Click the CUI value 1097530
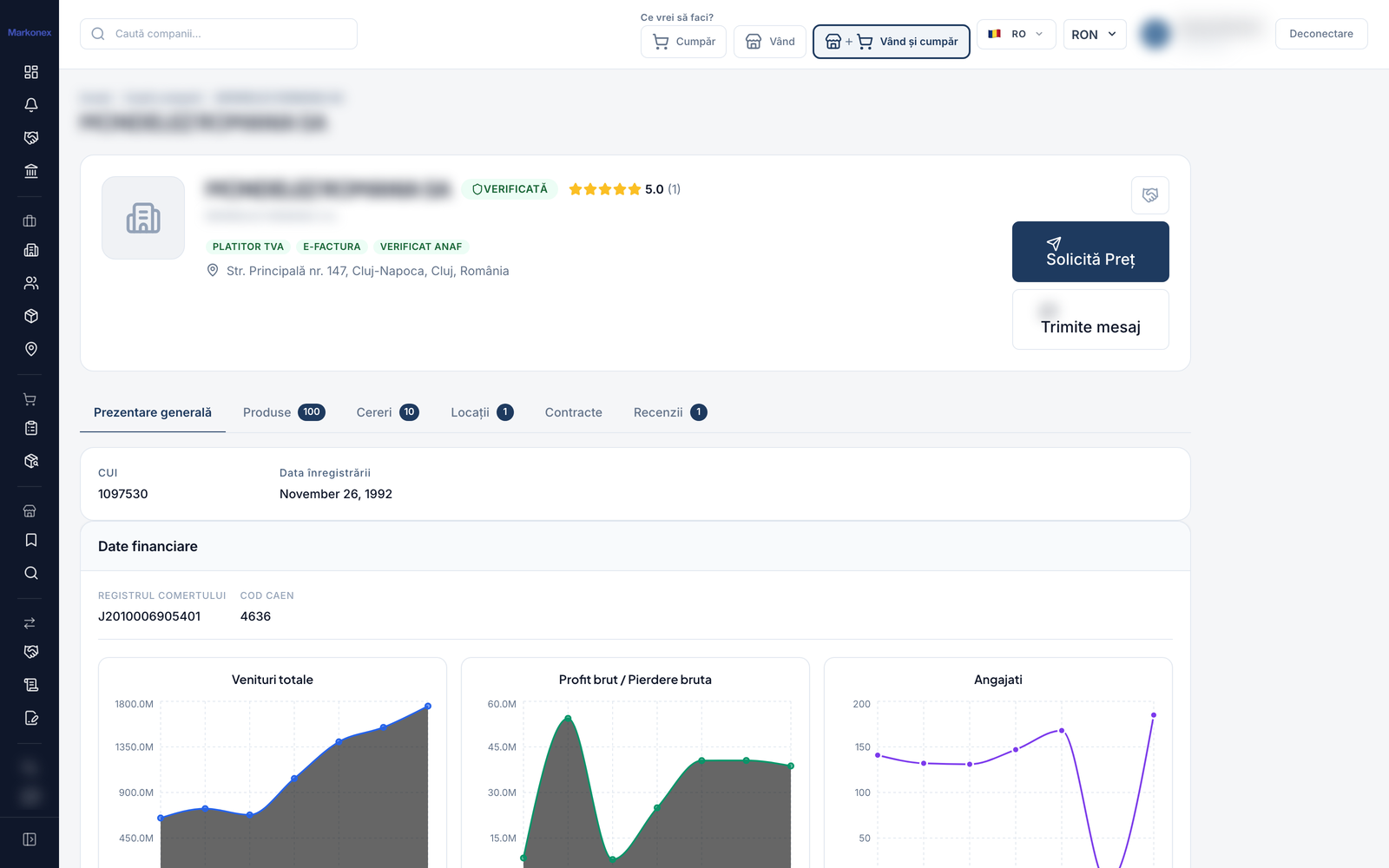This screenshot has width=1389, height=868. [x=123, y=494]
